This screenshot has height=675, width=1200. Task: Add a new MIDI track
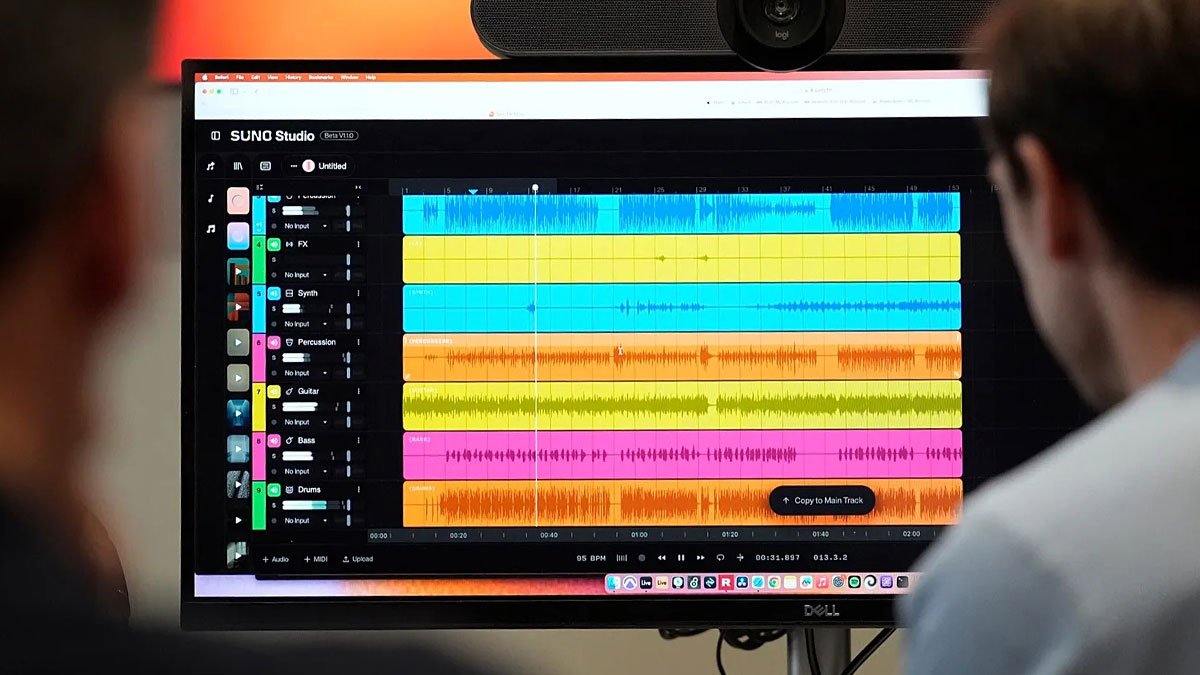pos(315,559)
